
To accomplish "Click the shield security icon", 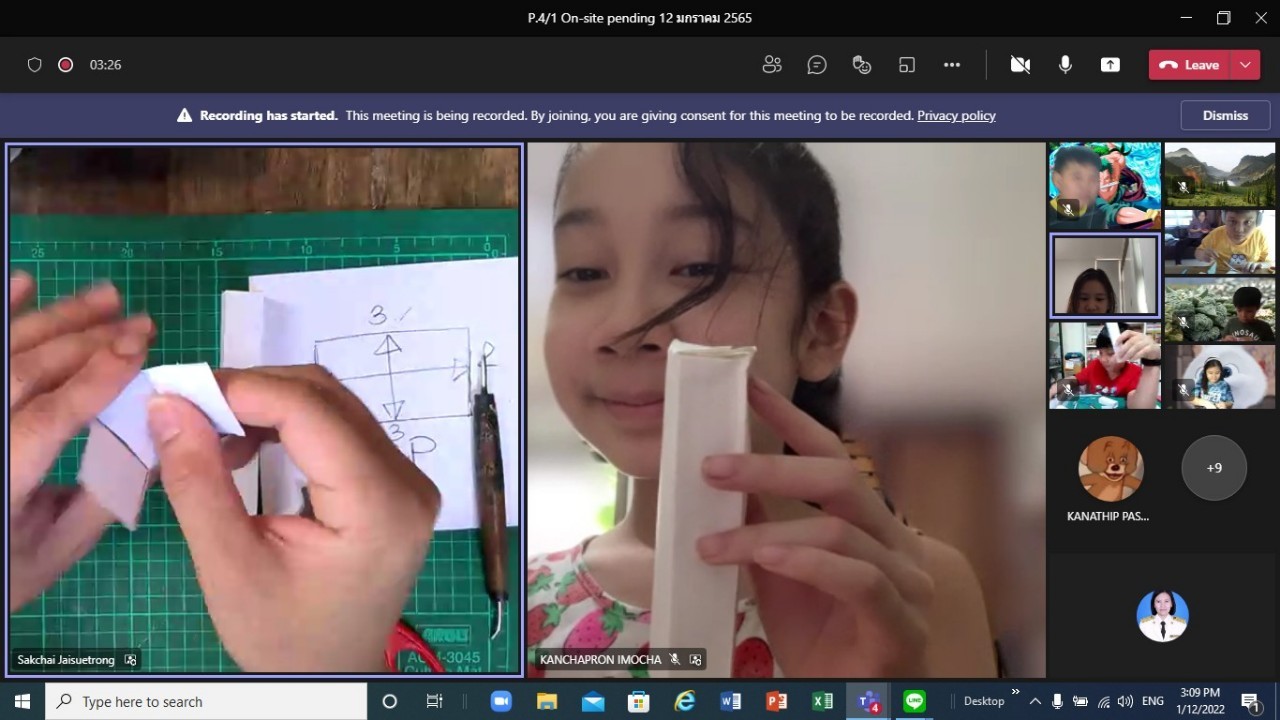I will coord(35,65).
